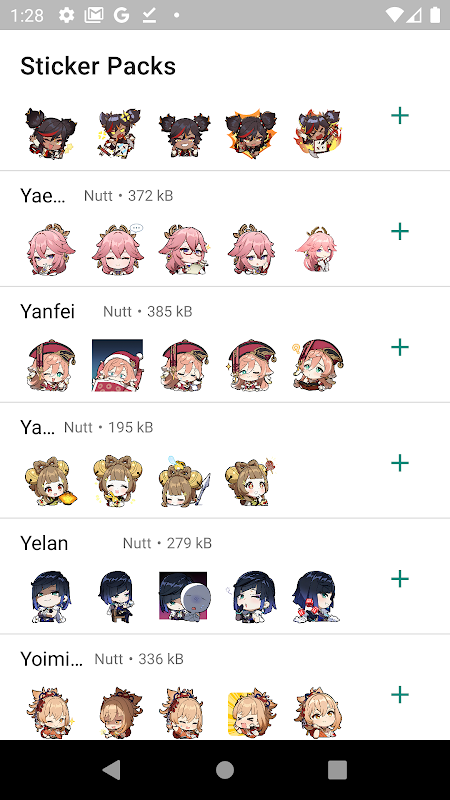Open settings gear in status bar
The height and width of the screenshot is (800, 450).
(x=66, y=15)
